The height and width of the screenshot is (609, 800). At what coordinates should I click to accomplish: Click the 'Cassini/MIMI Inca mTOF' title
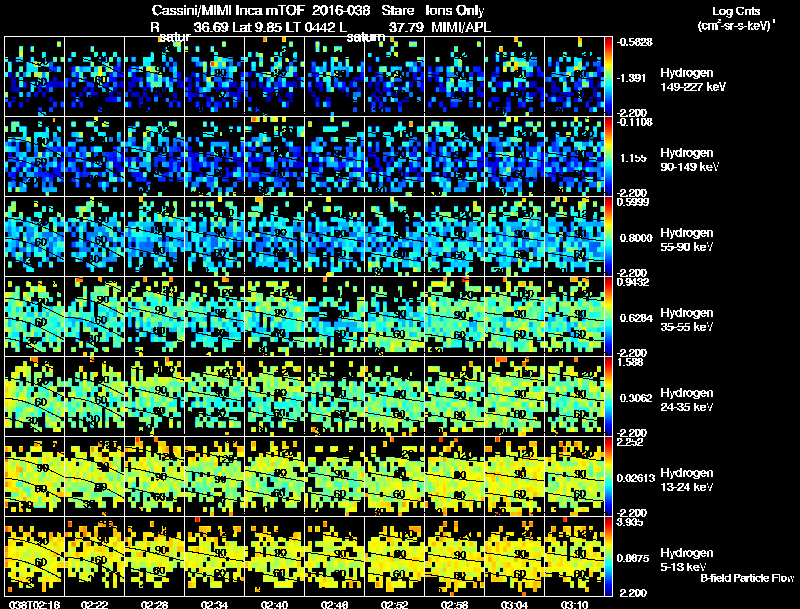coord(228,11)
